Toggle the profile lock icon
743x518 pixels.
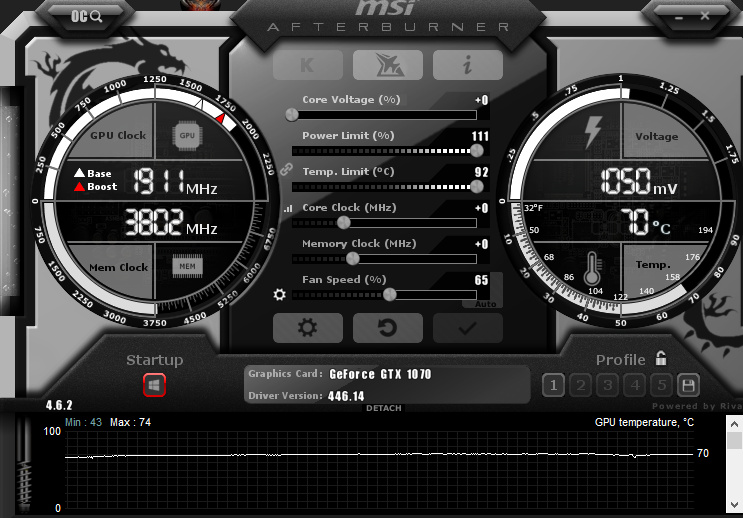(x=661, y=358)
